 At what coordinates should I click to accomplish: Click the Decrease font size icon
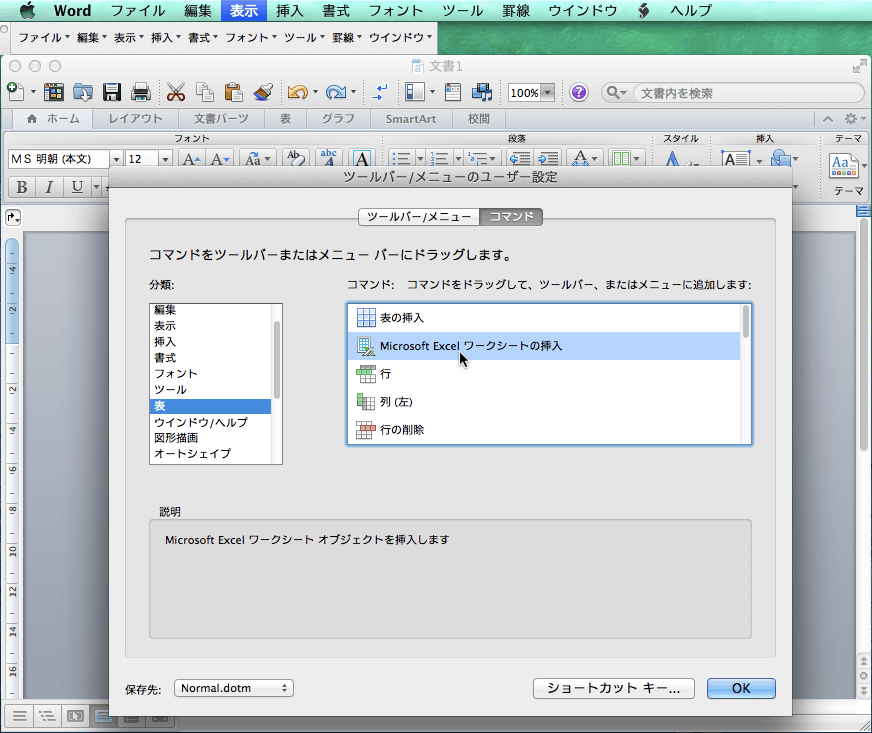[220, 160]
